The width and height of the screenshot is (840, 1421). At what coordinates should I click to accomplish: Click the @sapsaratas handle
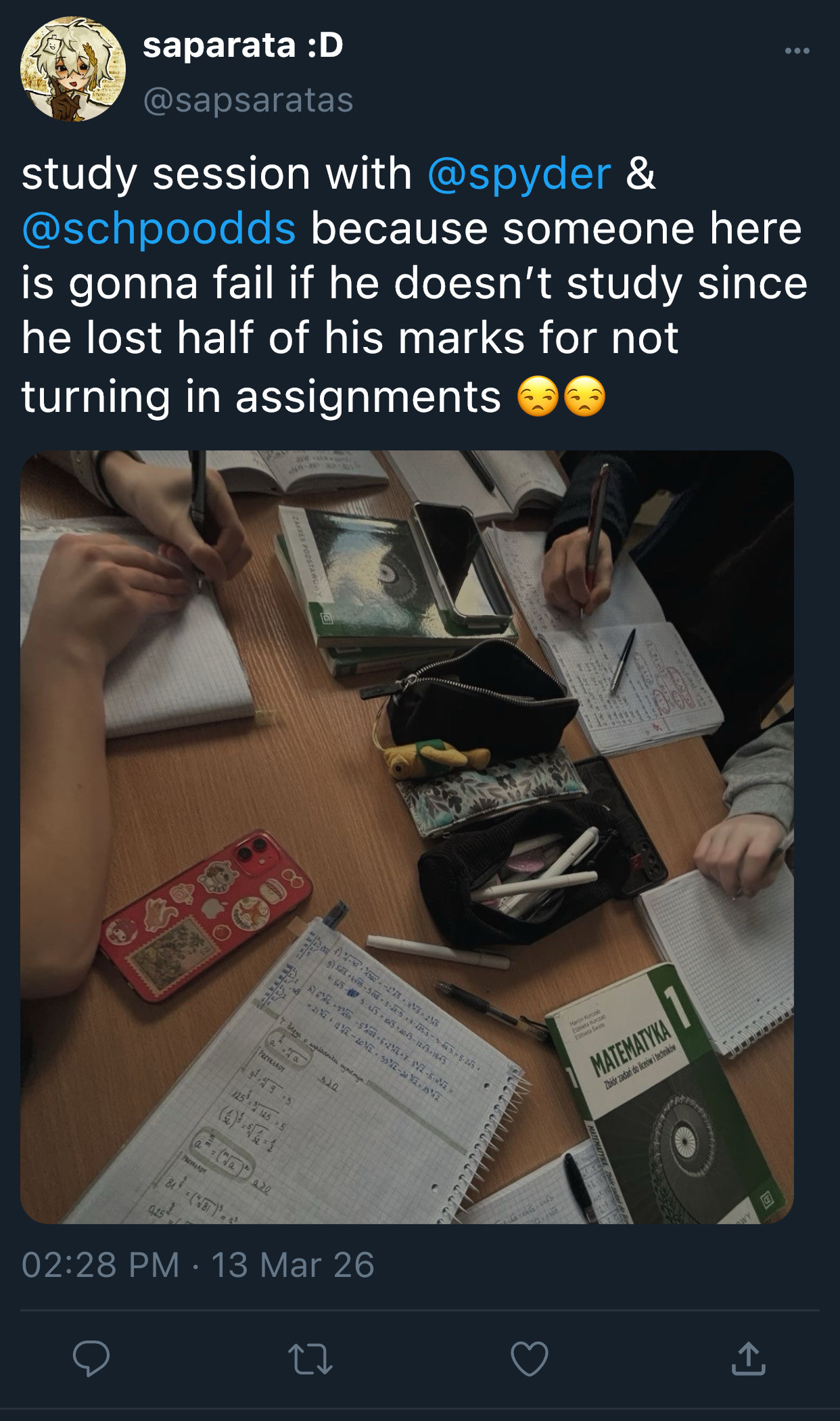[248, 100]
